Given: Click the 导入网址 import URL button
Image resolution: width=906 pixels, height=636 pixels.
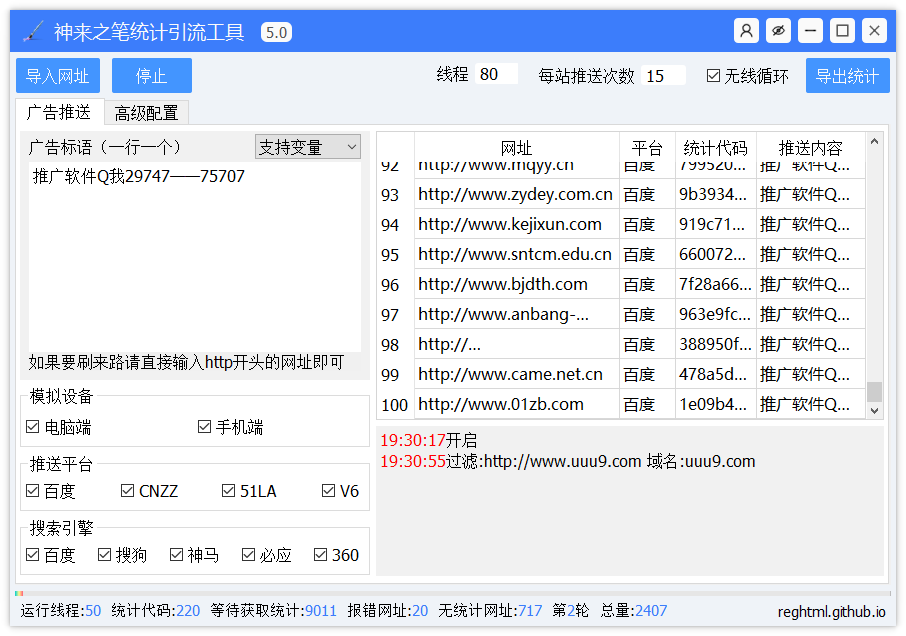Looking at the screenshot, I should coord(57,75).
